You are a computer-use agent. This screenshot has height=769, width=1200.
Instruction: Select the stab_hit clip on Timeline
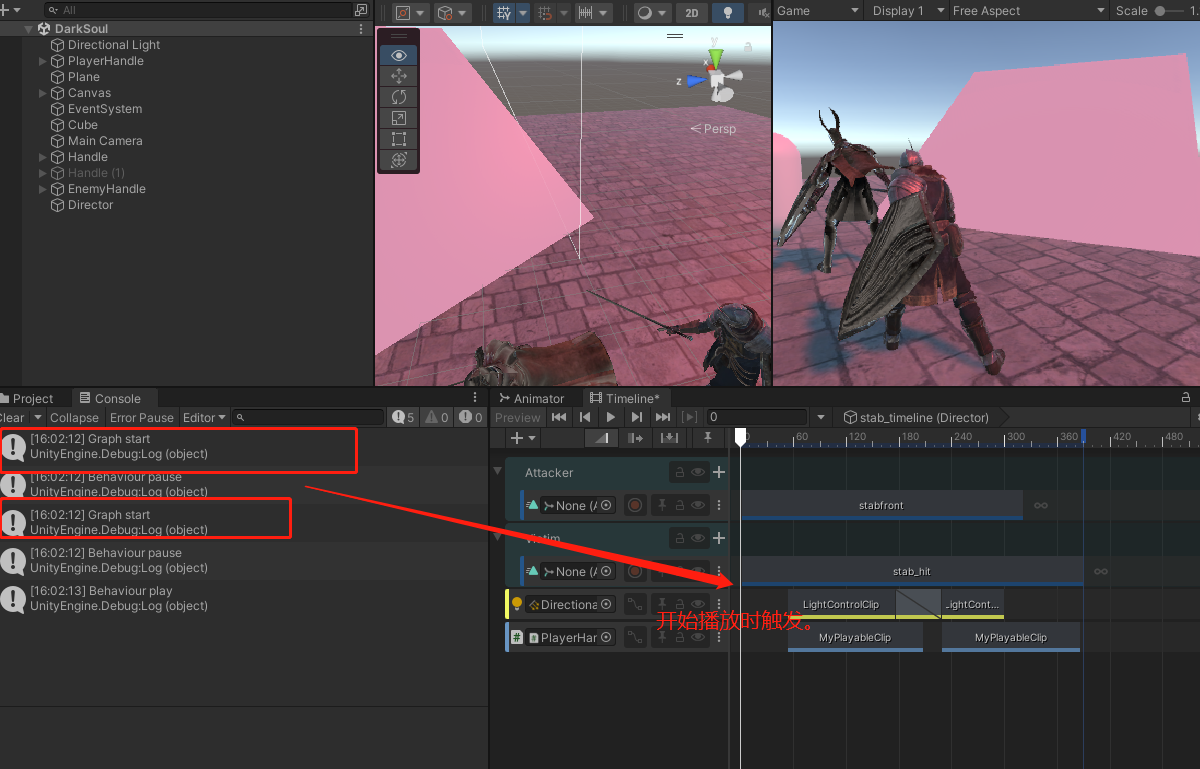911,571
